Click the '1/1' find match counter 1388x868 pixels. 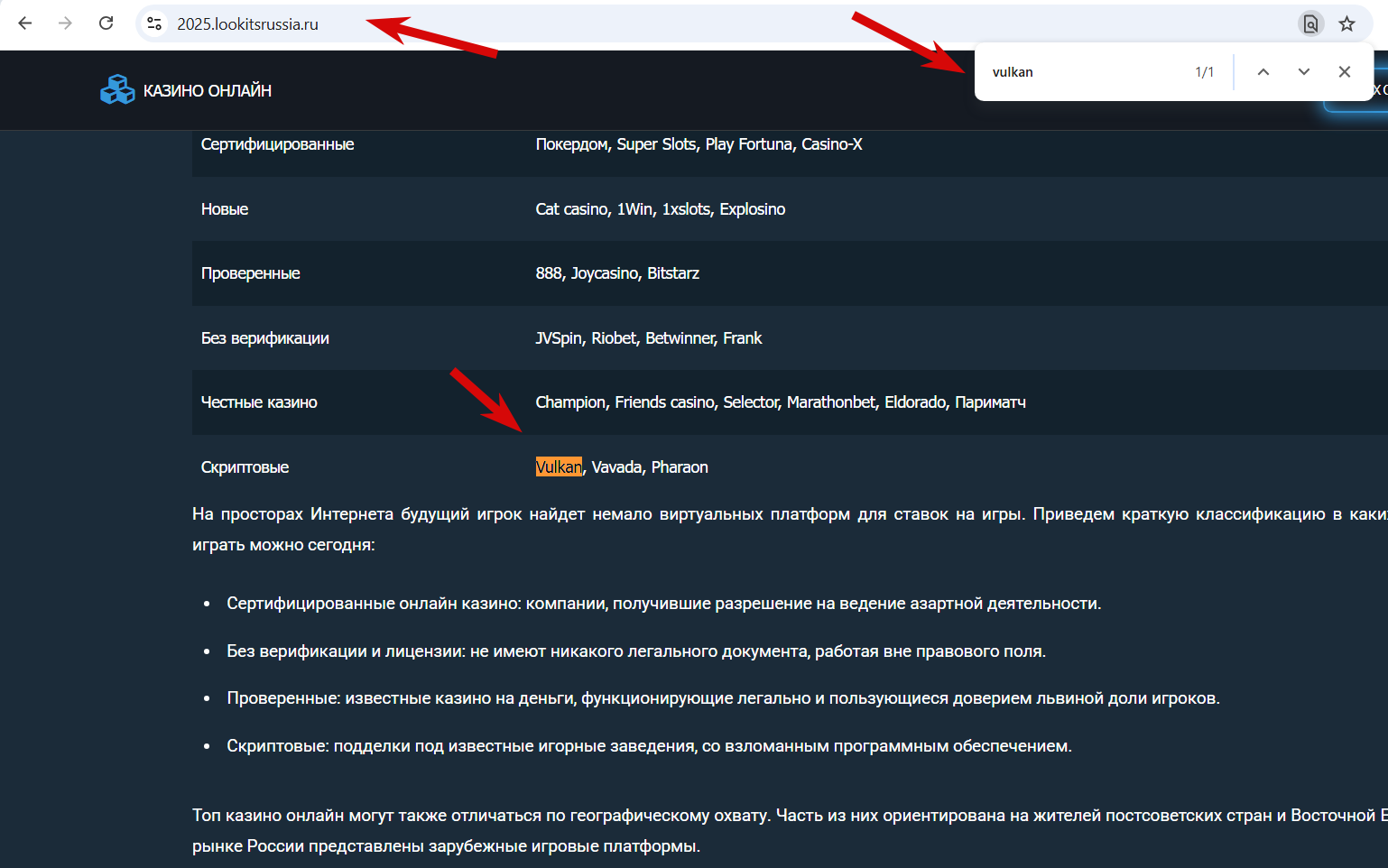coord(1205,72)
